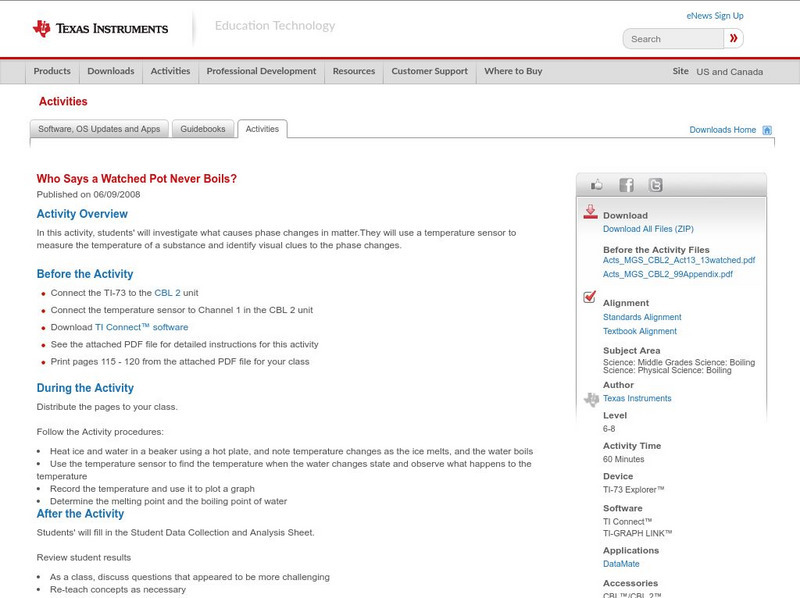800x598 pixels.
Task: Open the Activities navigation menu
Action: click(170, 71)
